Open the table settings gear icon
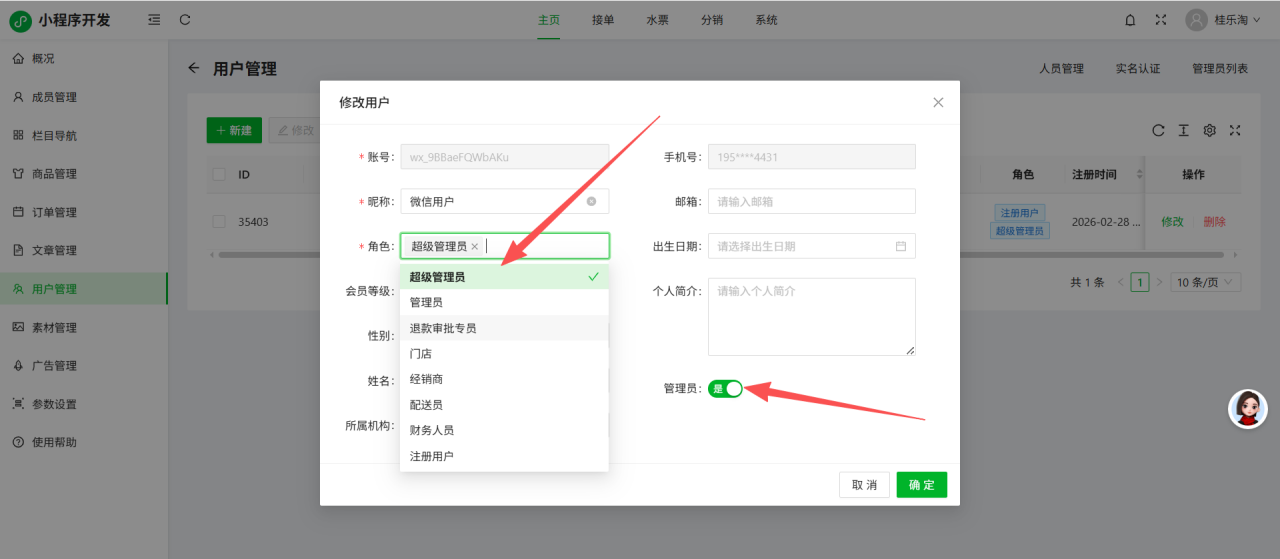The image size is (1280, 559). point(1209,130)
